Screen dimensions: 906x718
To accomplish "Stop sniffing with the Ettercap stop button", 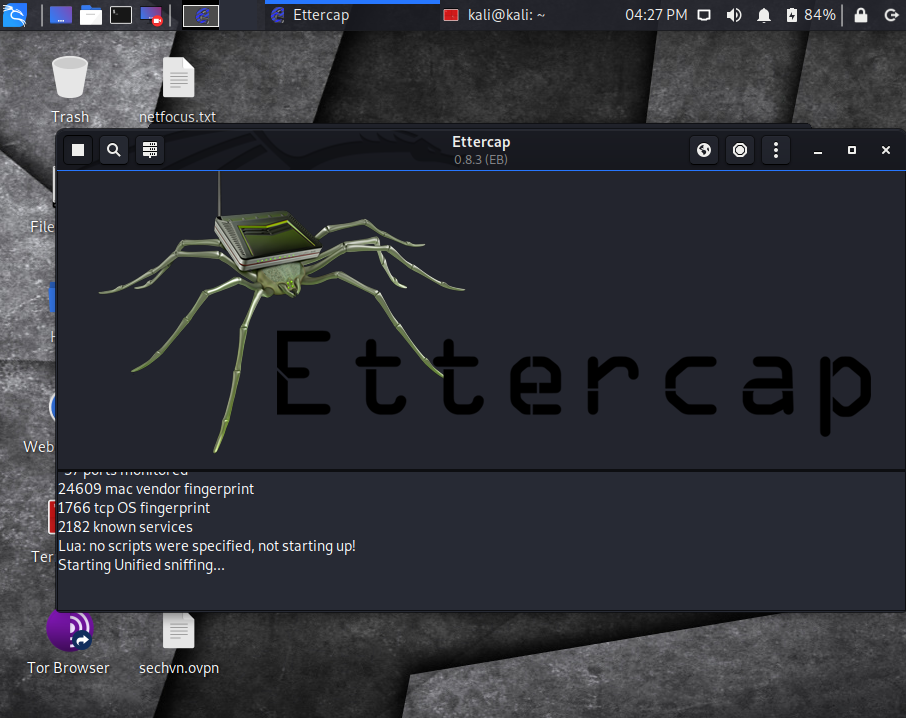I will point(78,150).
